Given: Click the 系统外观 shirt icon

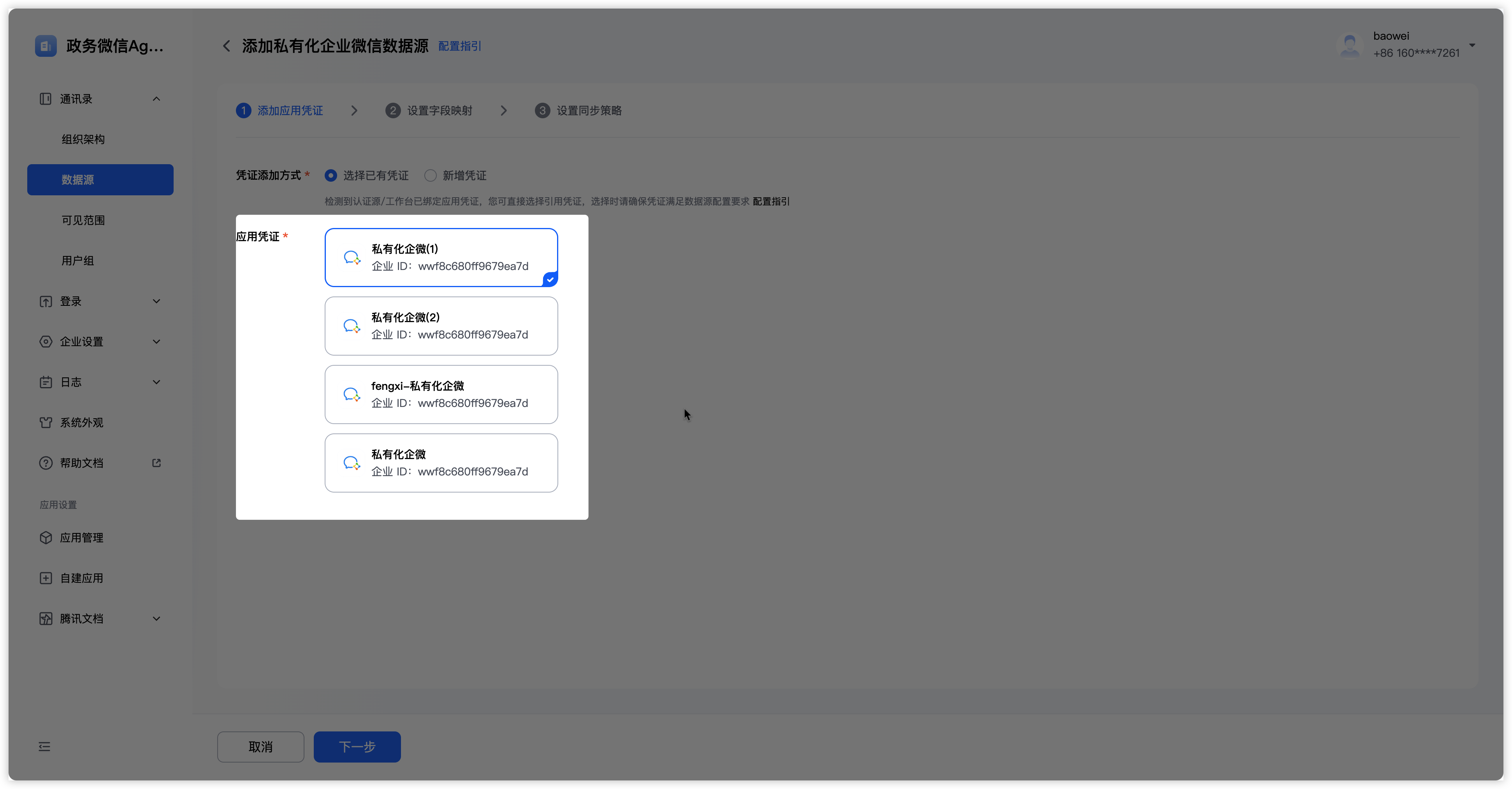Looking at the screenshot, I should [46, 423].
